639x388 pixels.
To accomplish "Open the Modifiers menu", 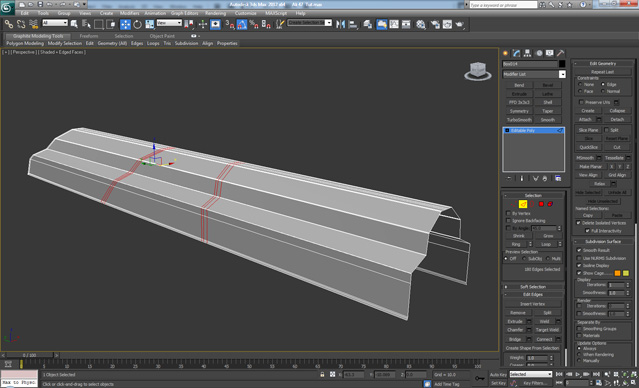I will pyautogui.click(x=129, y=13).
